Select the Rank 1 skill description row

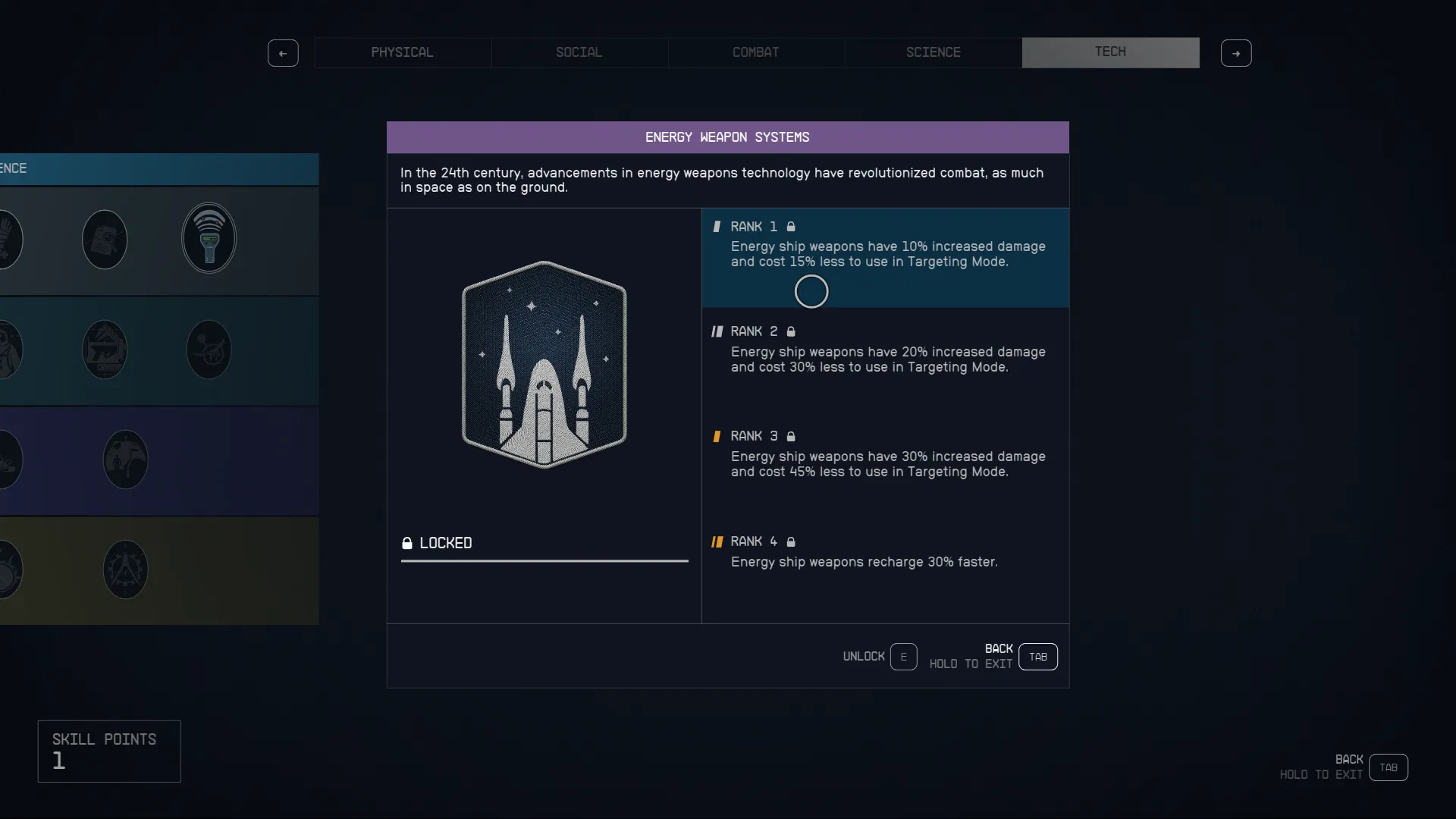pos(886,258)
